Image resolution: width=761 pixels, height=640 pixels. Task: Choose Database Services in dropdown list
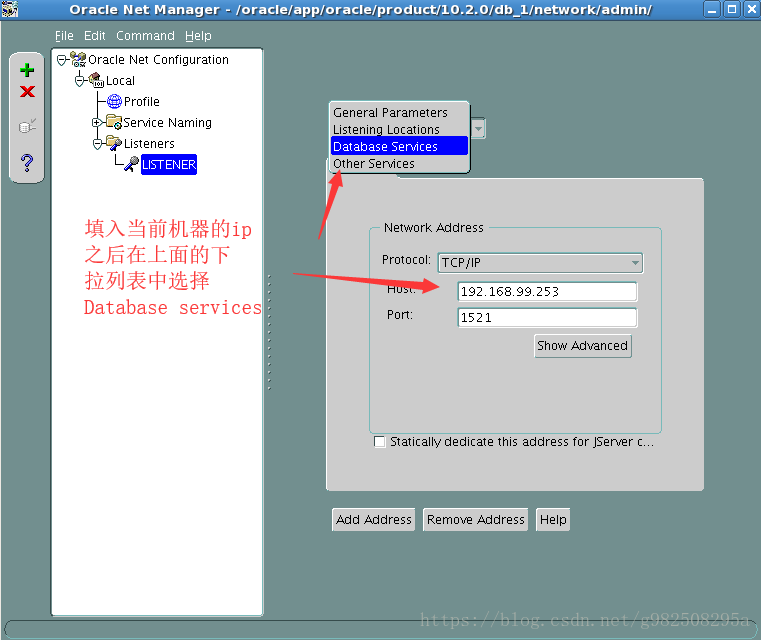pos(399,146)
